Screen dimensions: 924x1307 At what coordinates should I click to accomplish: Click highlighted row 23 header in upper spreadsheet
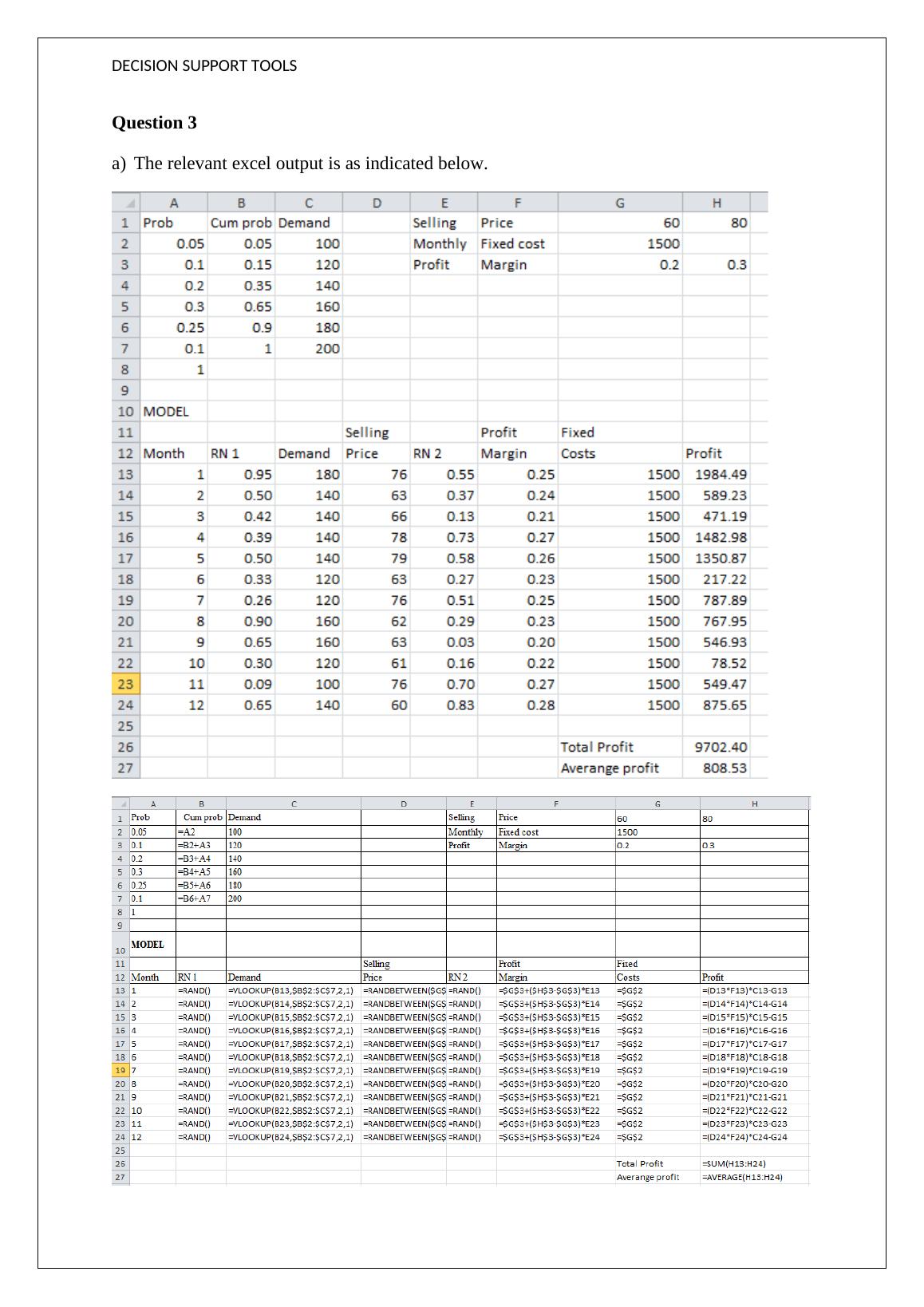[125, 684]
